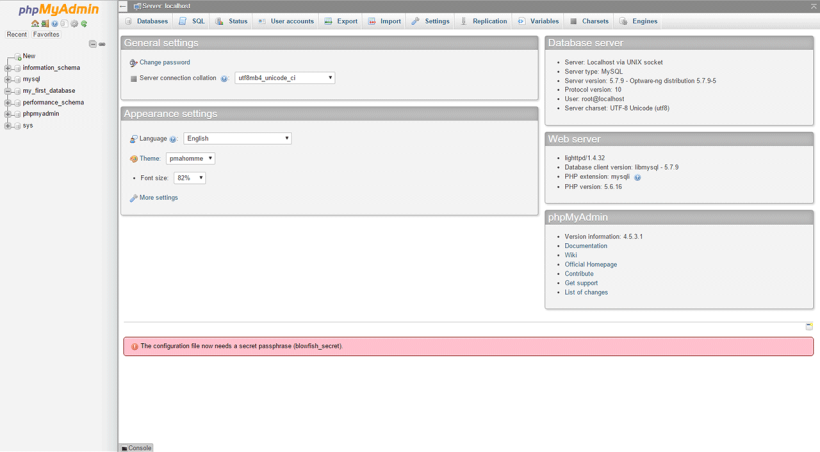820x452 pixels.
Task: Click New to create a database
Action: click(x=29, y=56)
